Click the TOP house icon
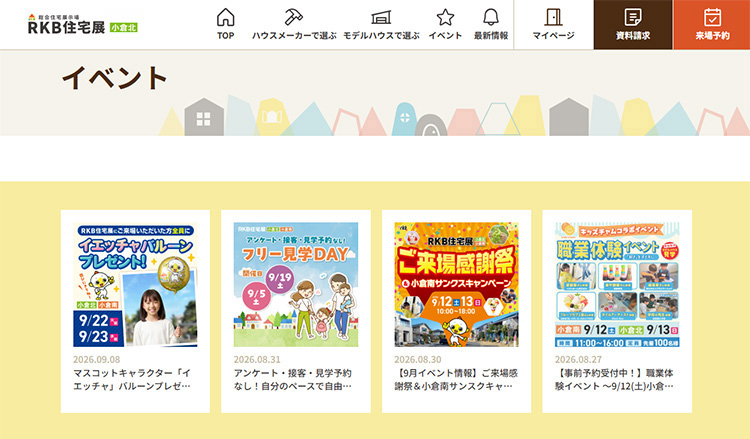Screen dimensions: 750x439 point(225,17)
